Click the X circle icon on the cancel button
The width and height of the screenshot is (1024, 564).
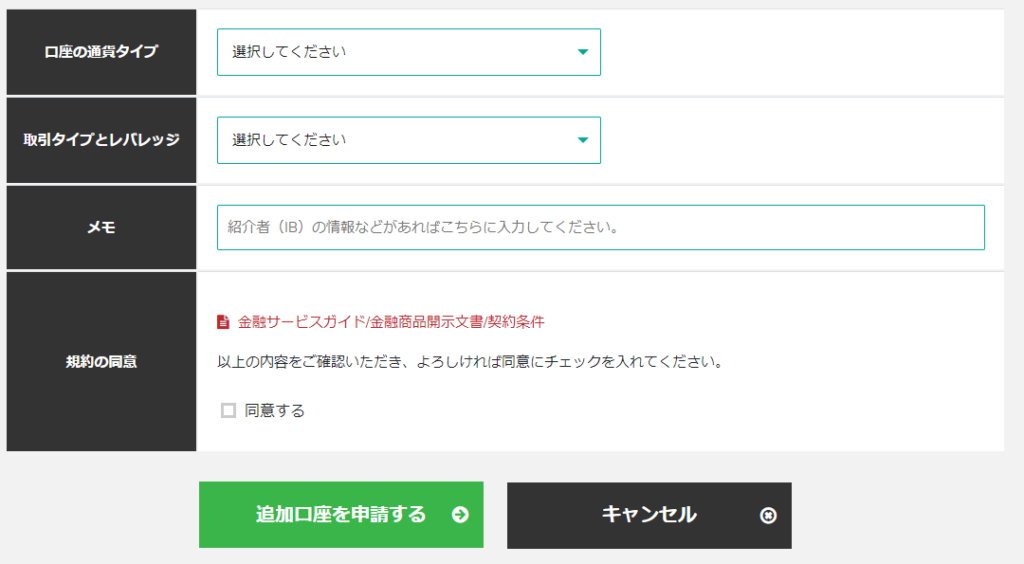[768, 515]
